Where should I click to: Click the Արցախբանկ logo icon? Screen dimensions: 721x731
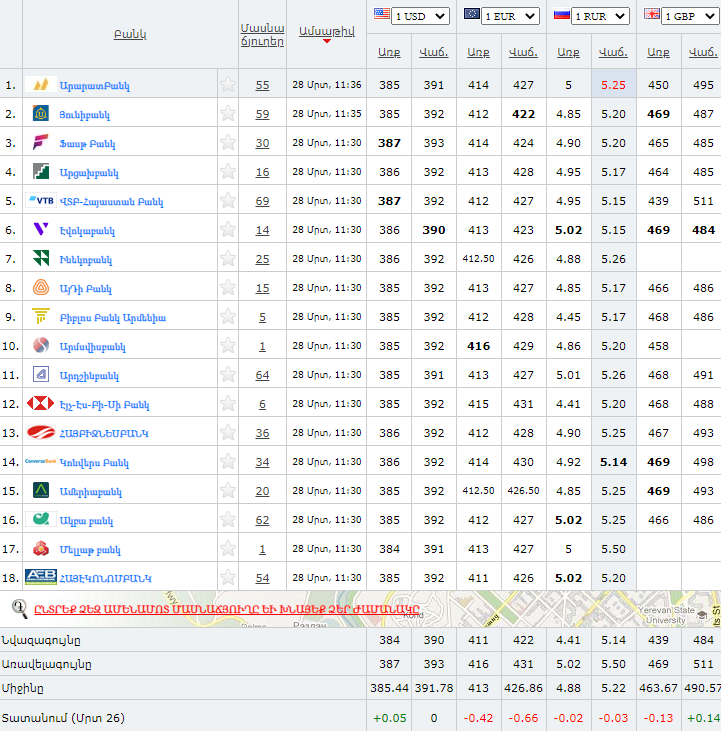[41, 171]
